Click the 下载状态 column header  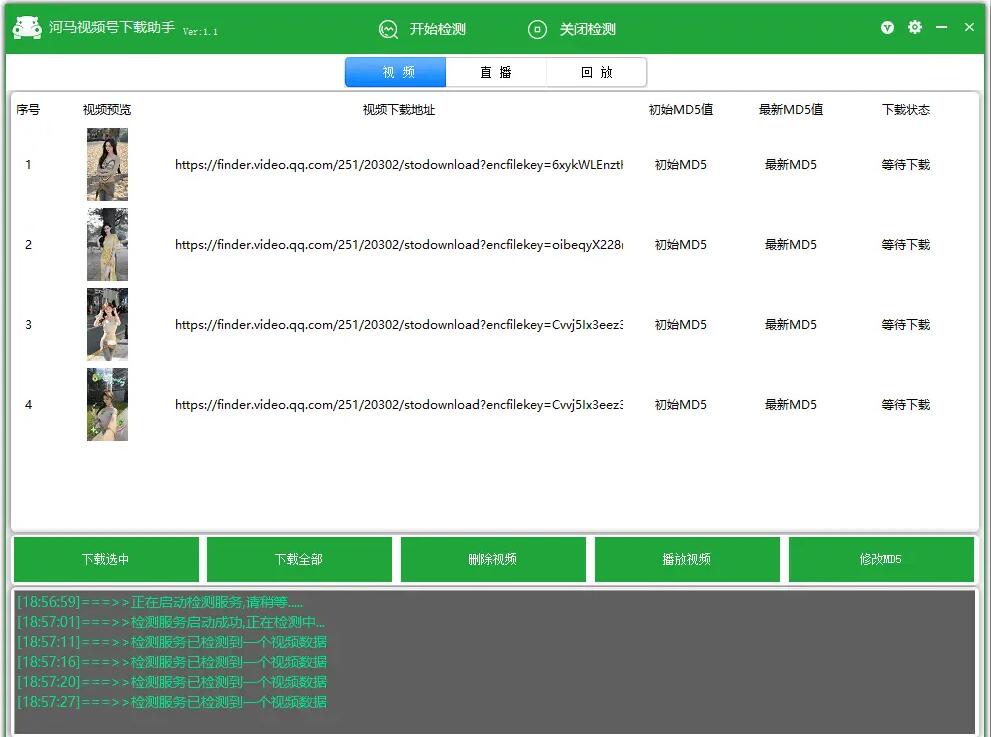click(906, 109)
